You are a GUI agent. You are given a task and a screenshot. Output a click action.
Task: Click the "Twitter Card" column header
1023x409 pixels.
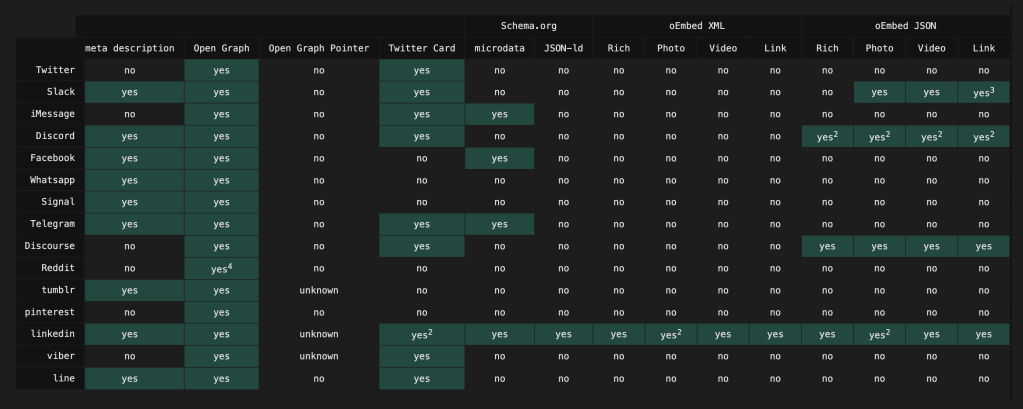click(421, 48)
